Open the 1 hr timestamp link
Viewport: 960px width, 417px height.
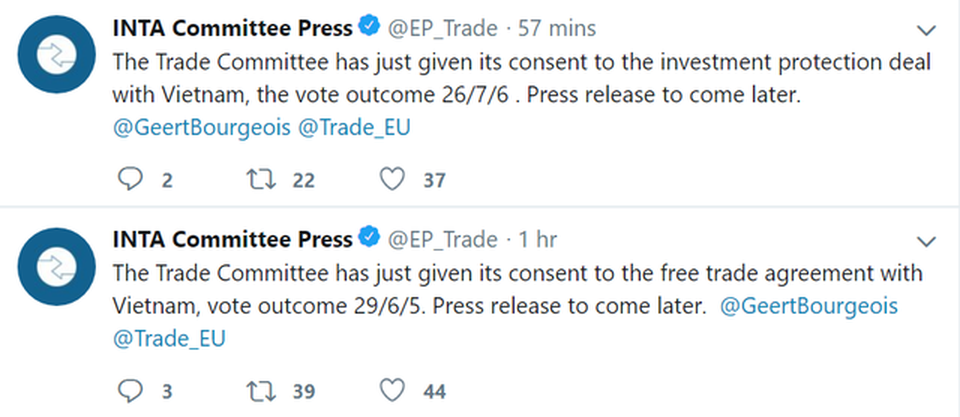537,240
